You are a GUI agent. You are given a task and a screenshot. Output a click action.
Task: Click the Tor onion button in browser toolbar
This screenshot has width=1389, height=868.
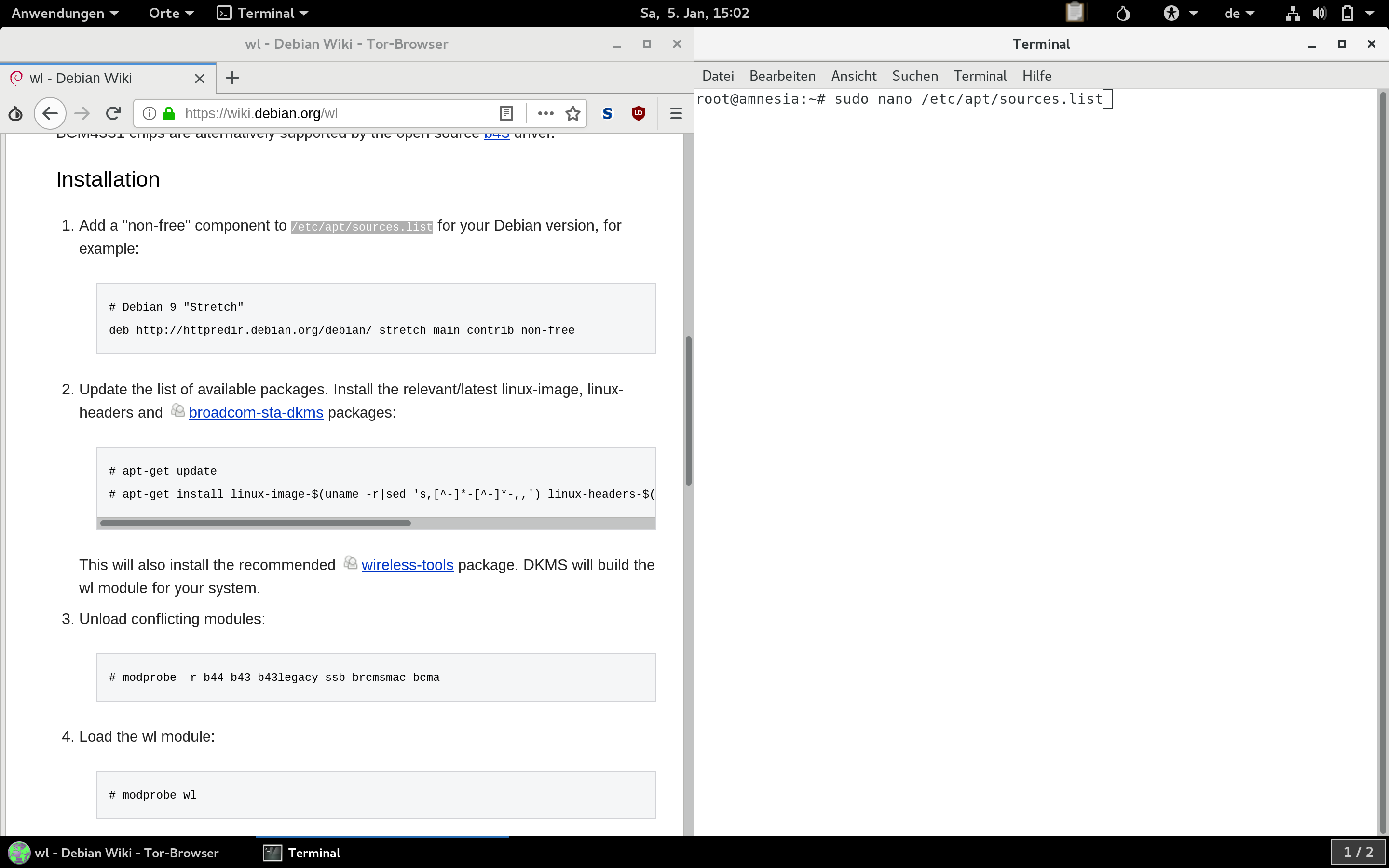[15, 114]
